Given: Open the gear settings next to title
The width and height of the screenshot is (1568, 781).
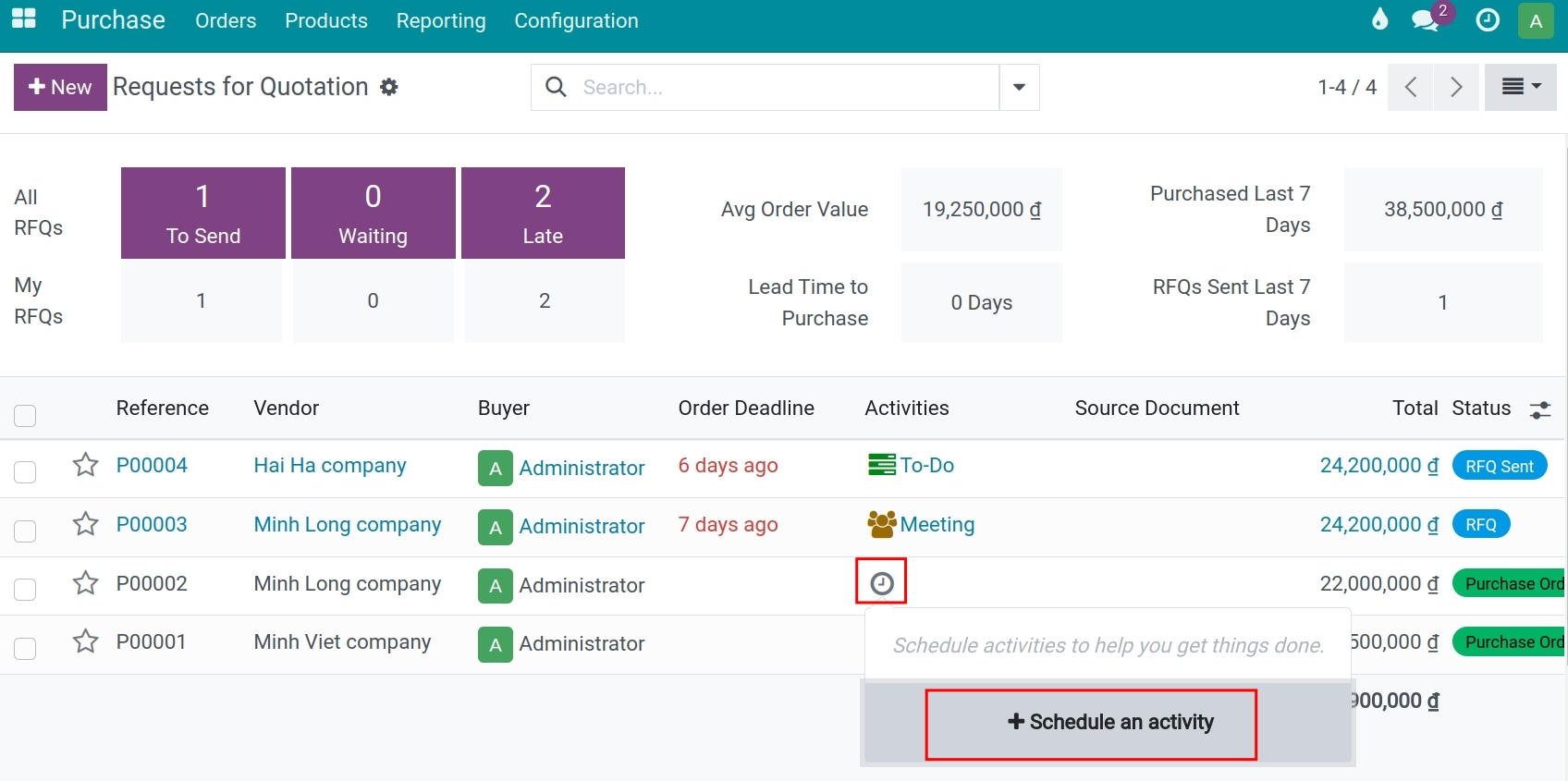Looking at the screenshot, I should click(x=389, y=87).
